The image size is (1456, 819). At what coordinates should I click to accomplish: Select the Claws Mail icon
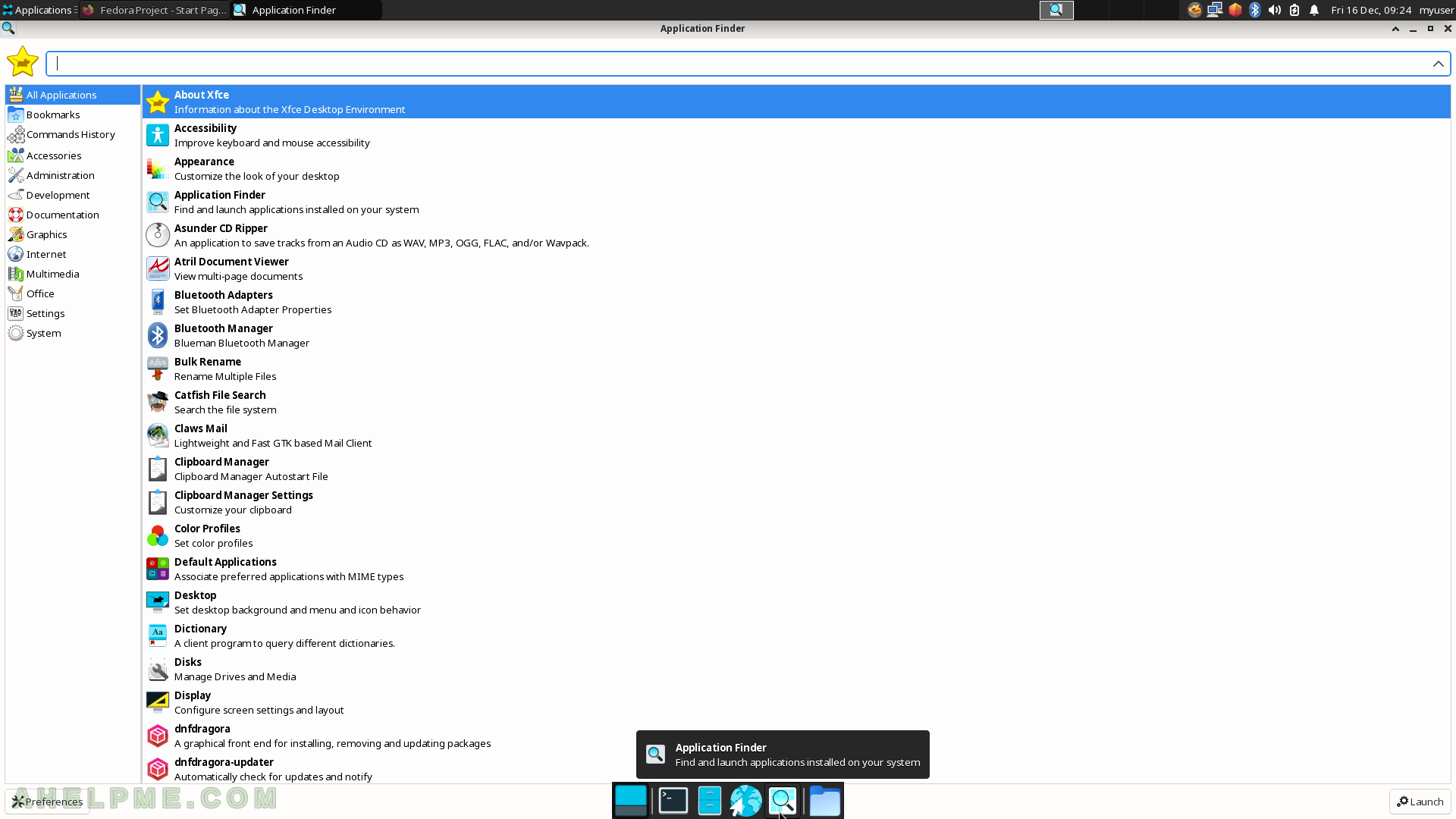pyautogui.click(x=158, y=435)
